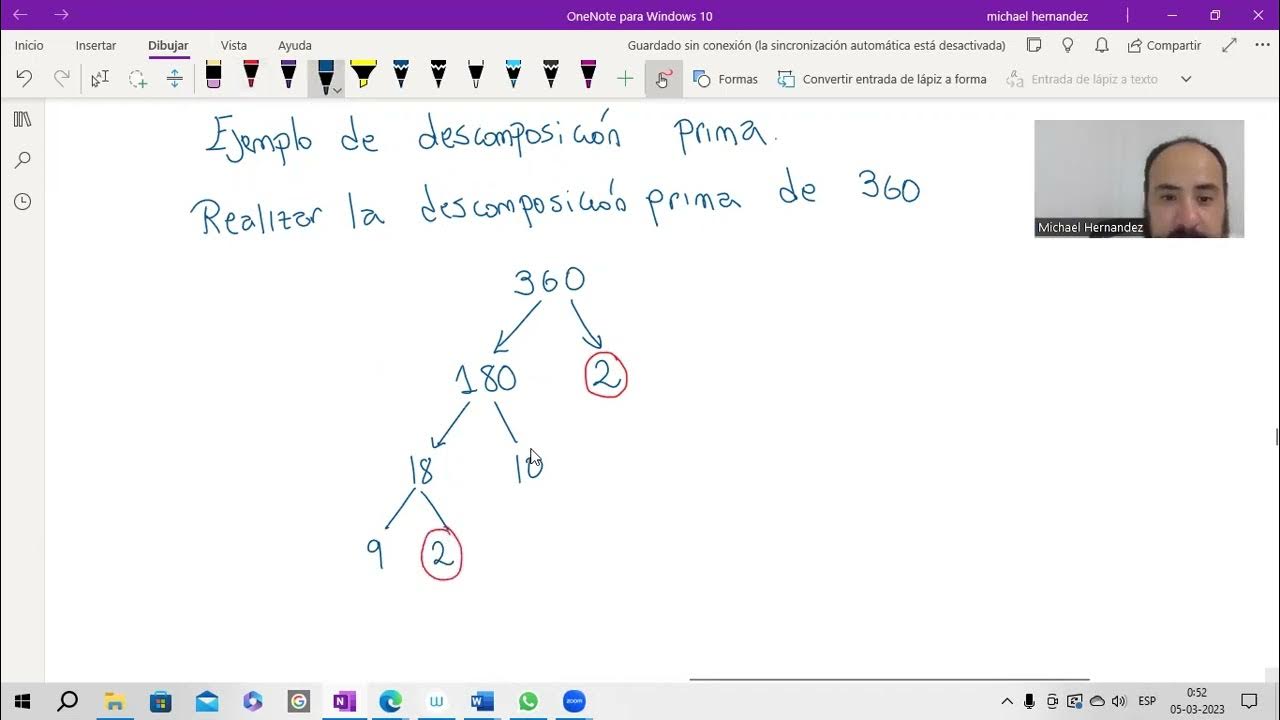Image resolution: width=1280 pixels, height=720 pixels.
Task: Click the handwritten 180 node
Action: [486, 378]
